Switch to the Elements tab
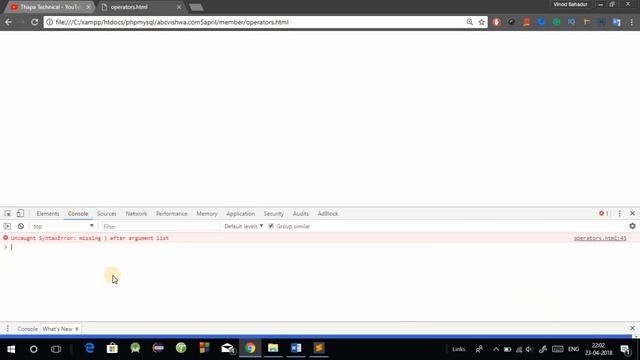The image size is (640, 360). pyautogui.click(x=48, y=213)
